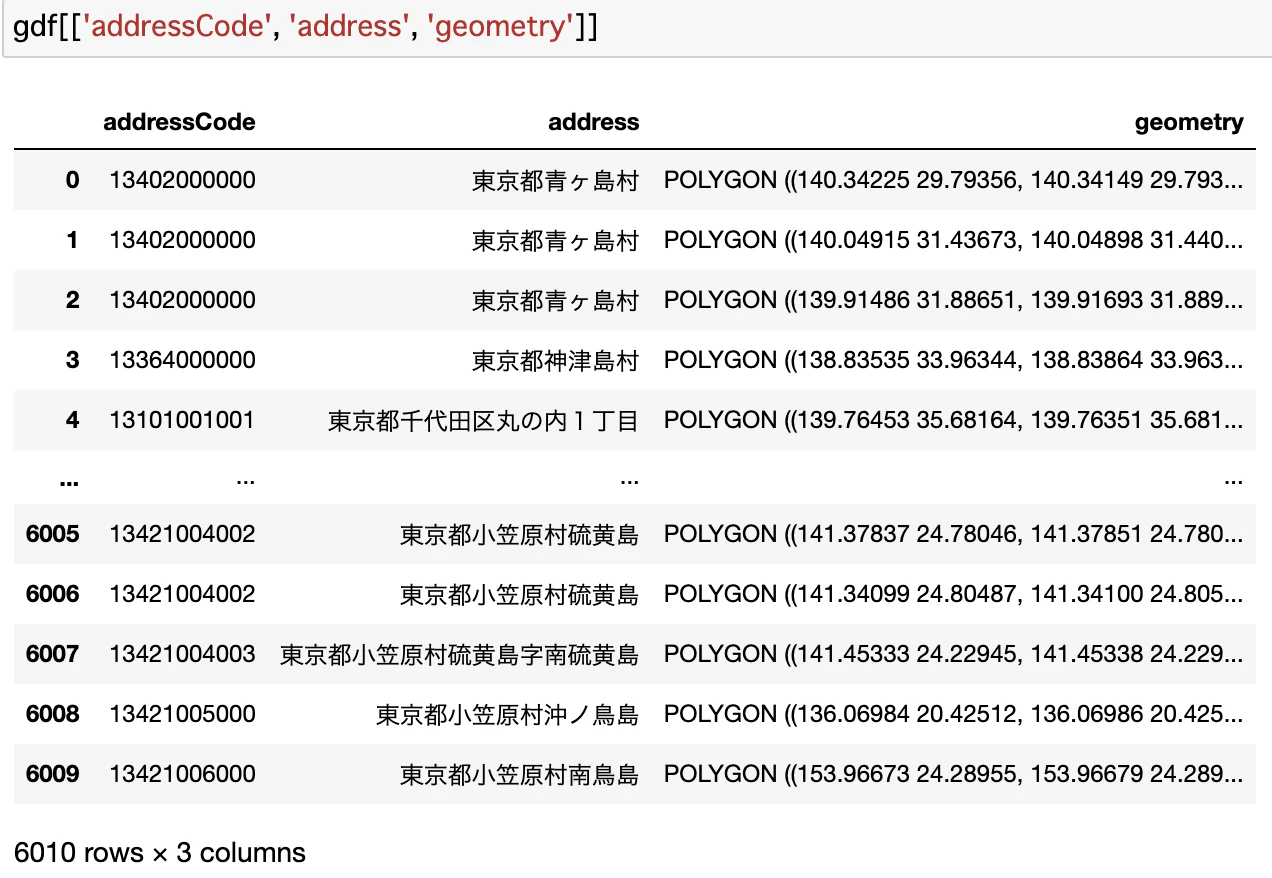Select row index 6007
This screenshot has height=878, width=1272.
coord(53,654)
